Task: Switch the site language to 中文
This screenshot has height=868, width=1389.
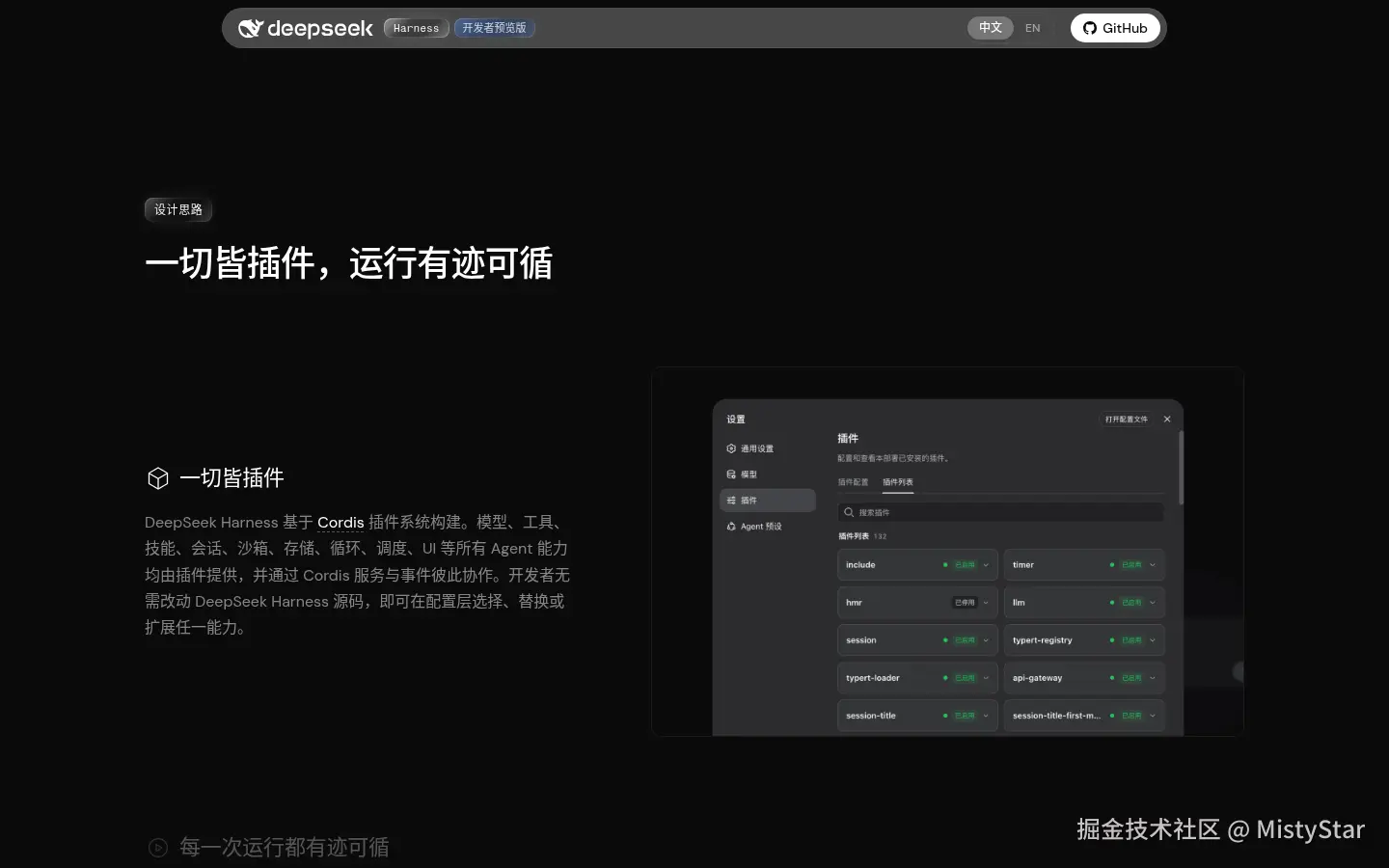Action: (x=991, y=28)
